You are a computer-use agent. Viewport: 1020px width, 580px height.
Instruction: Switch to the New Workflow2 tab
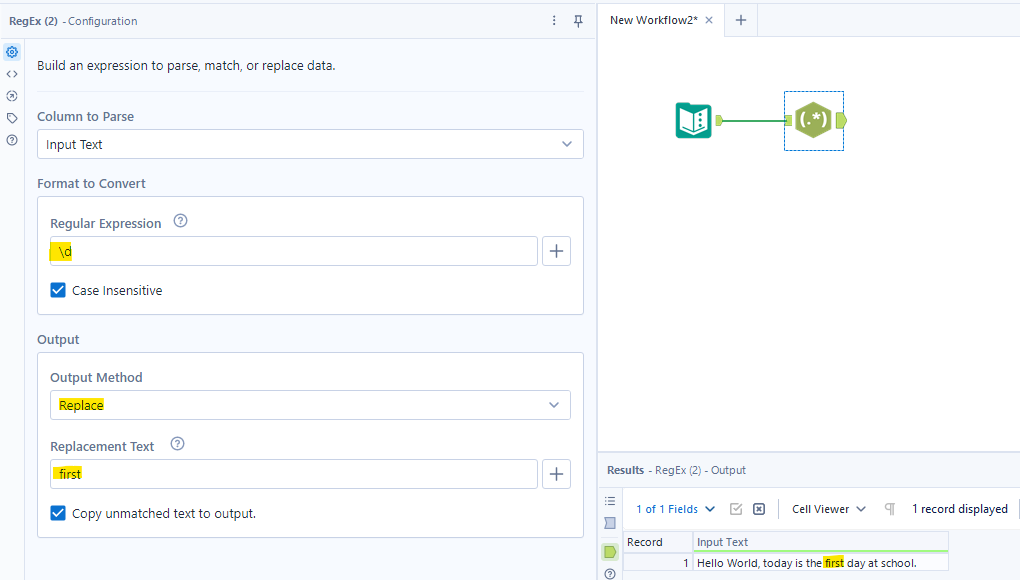pos(653,20)
